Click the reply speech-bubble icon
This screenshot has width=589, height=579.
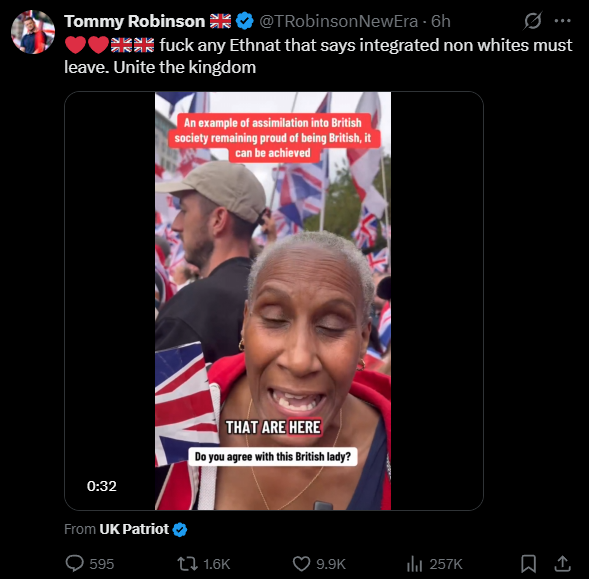[x=74, y=564]
